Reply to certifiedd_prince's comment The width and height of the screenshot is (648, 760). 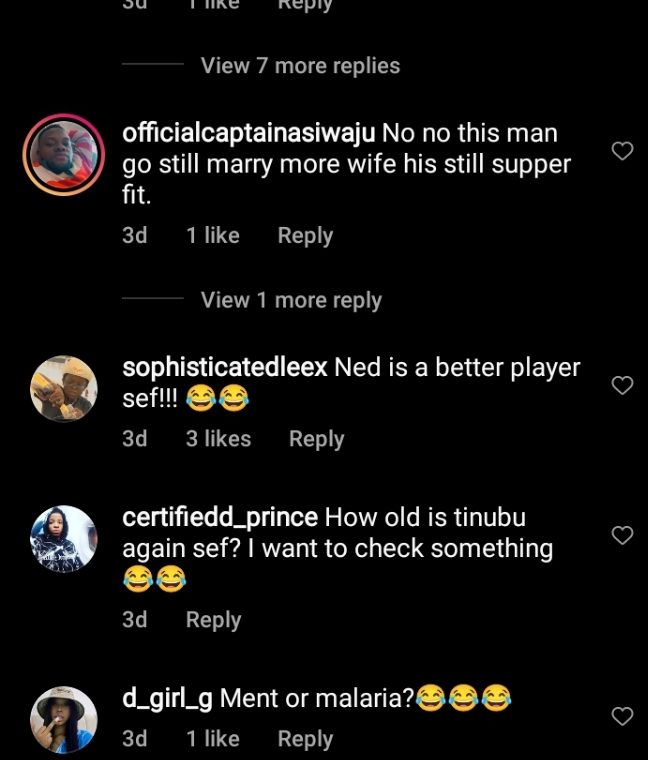[213, 620]
